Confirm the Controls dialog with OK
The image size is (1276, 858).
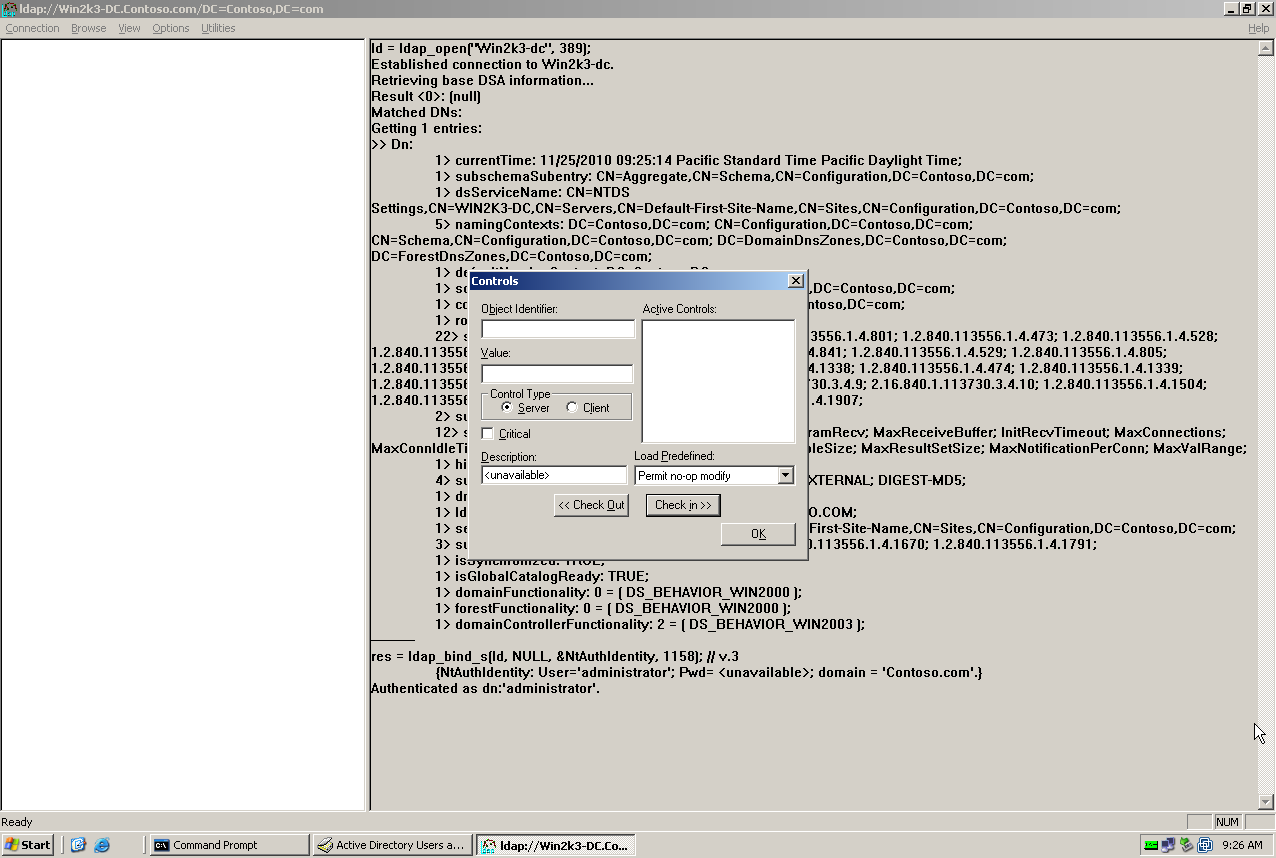(x=757, y=533)
